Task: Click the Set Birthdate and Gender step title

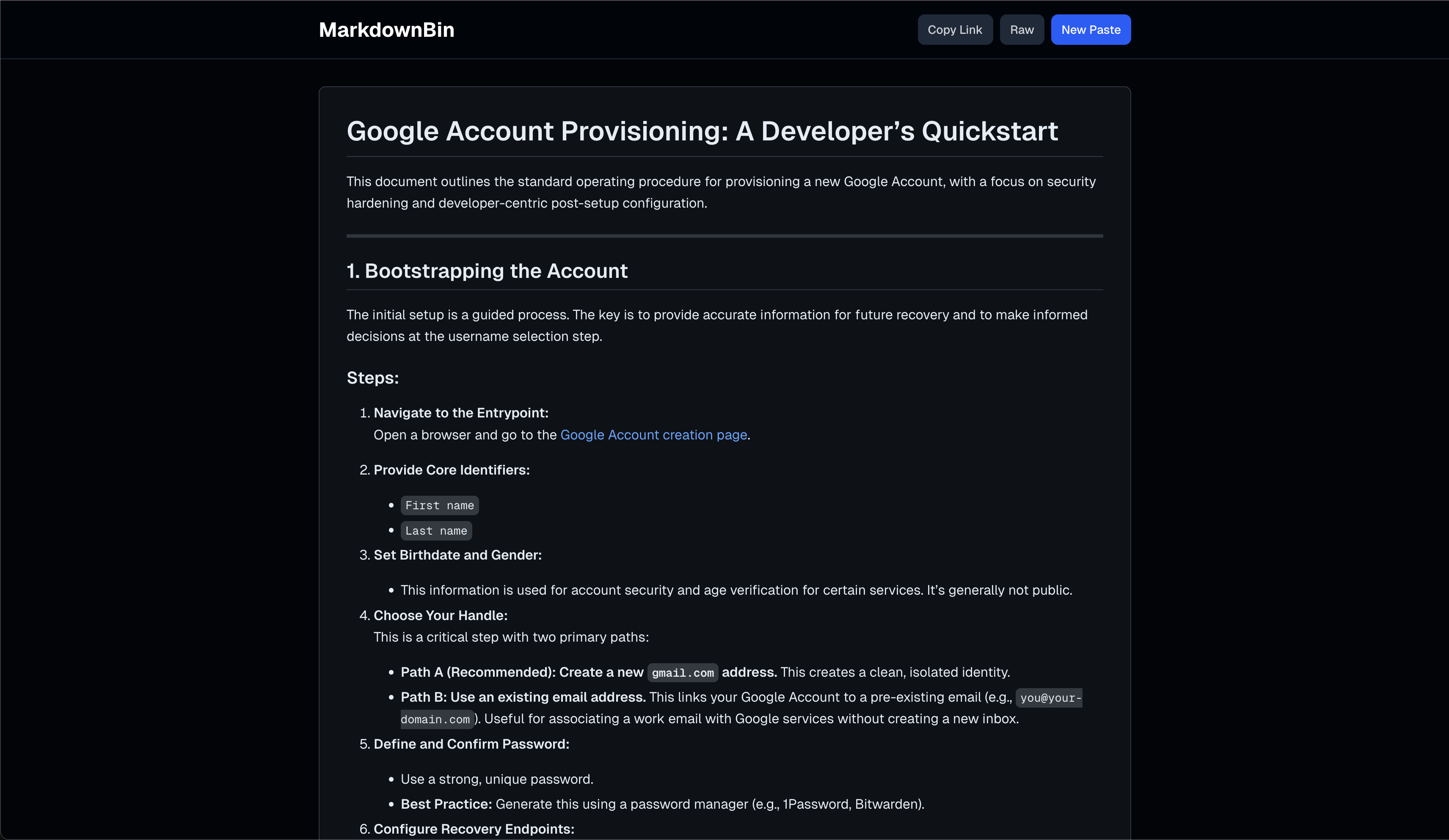Action: click(x=457, y=555)
